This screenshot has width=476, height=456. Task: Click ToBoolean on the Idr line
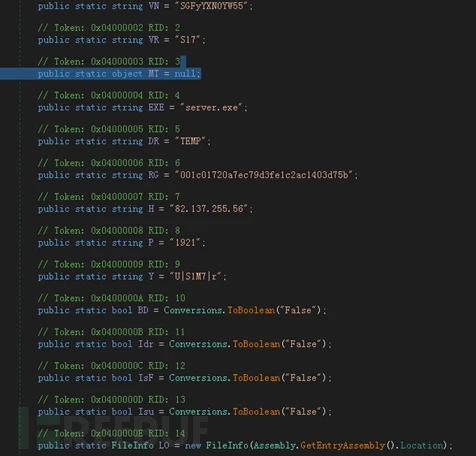256,344
